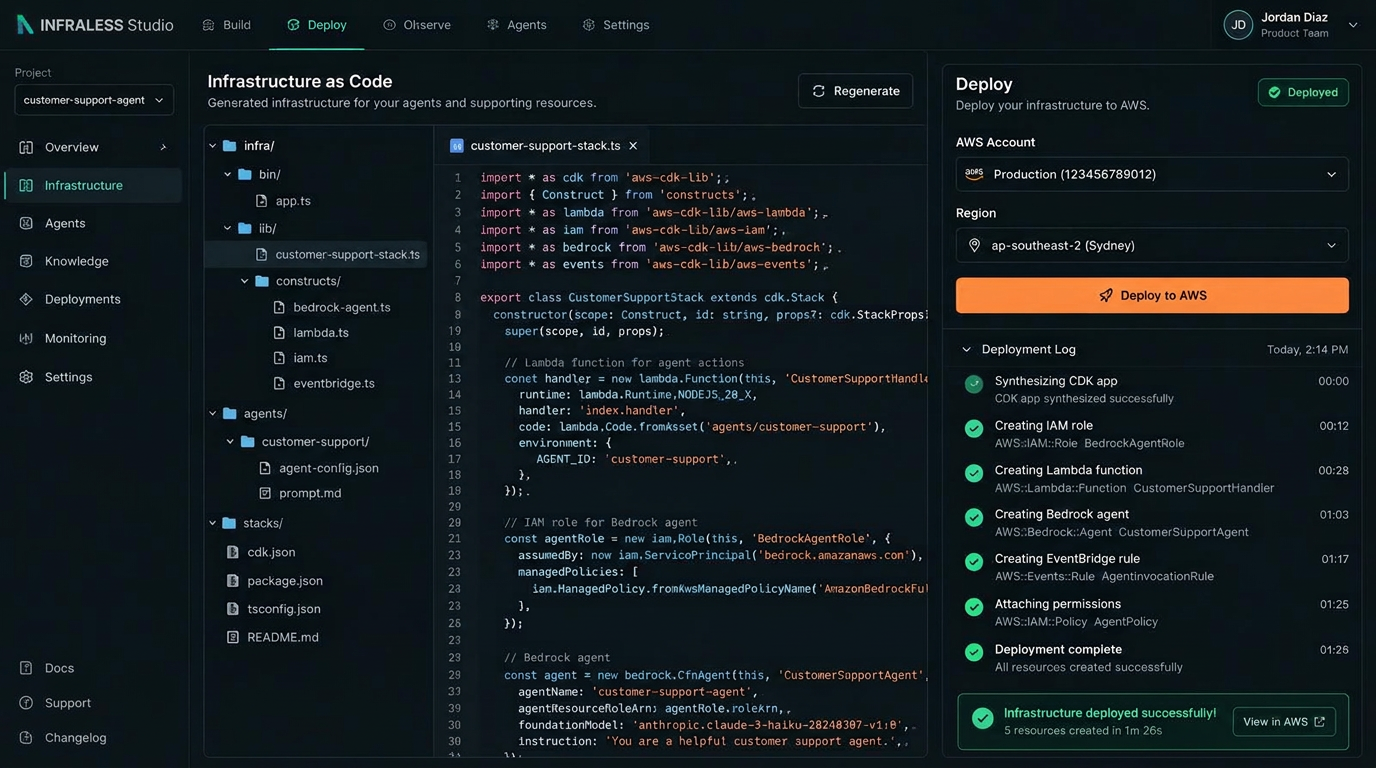Click the green check beside Creating Lambda function

coord(973,473)
